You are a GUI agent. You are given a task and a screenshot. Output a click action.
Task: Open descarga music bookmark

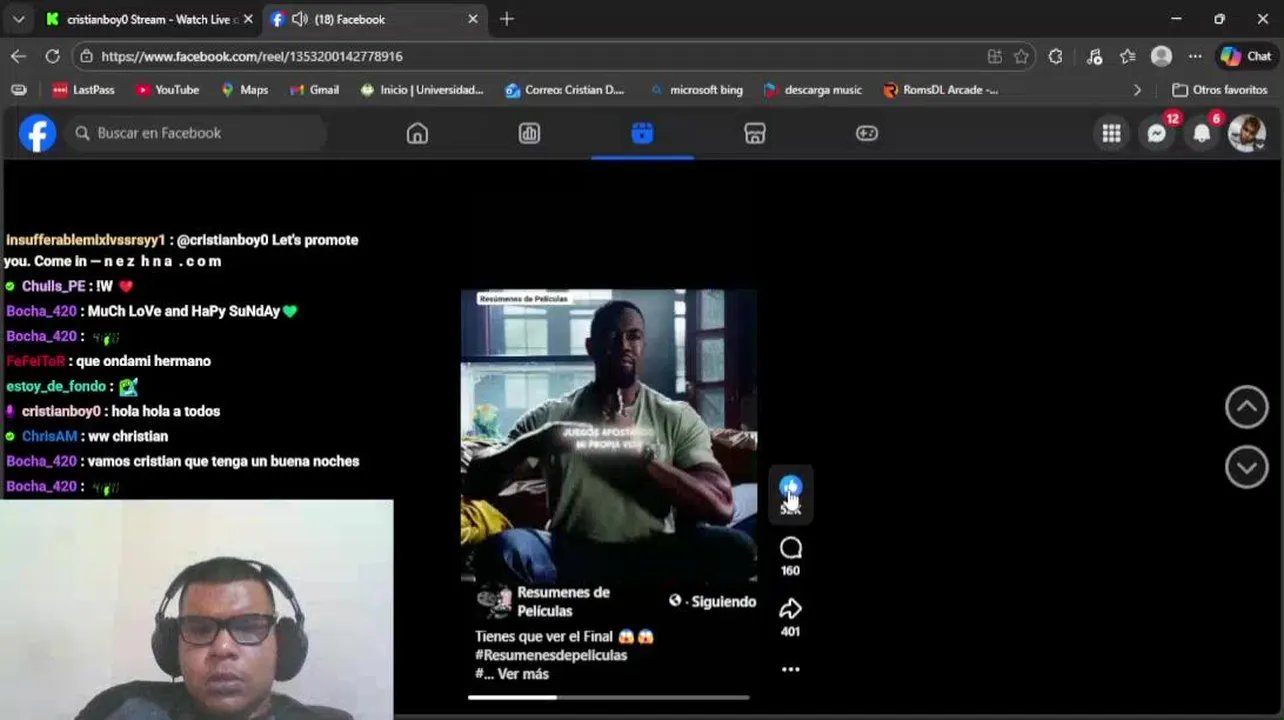[x=812, y=90]
